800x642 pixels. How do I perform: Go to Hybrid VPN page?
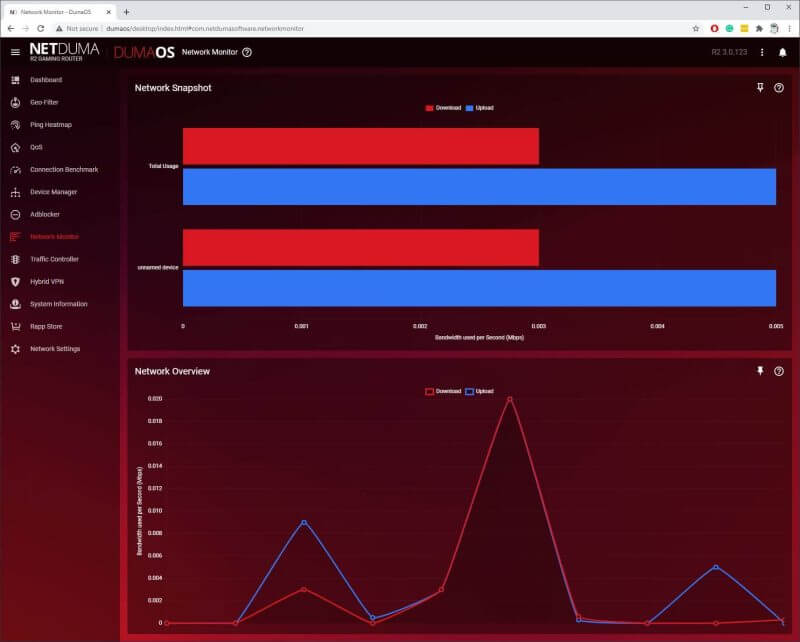[46, 282]
